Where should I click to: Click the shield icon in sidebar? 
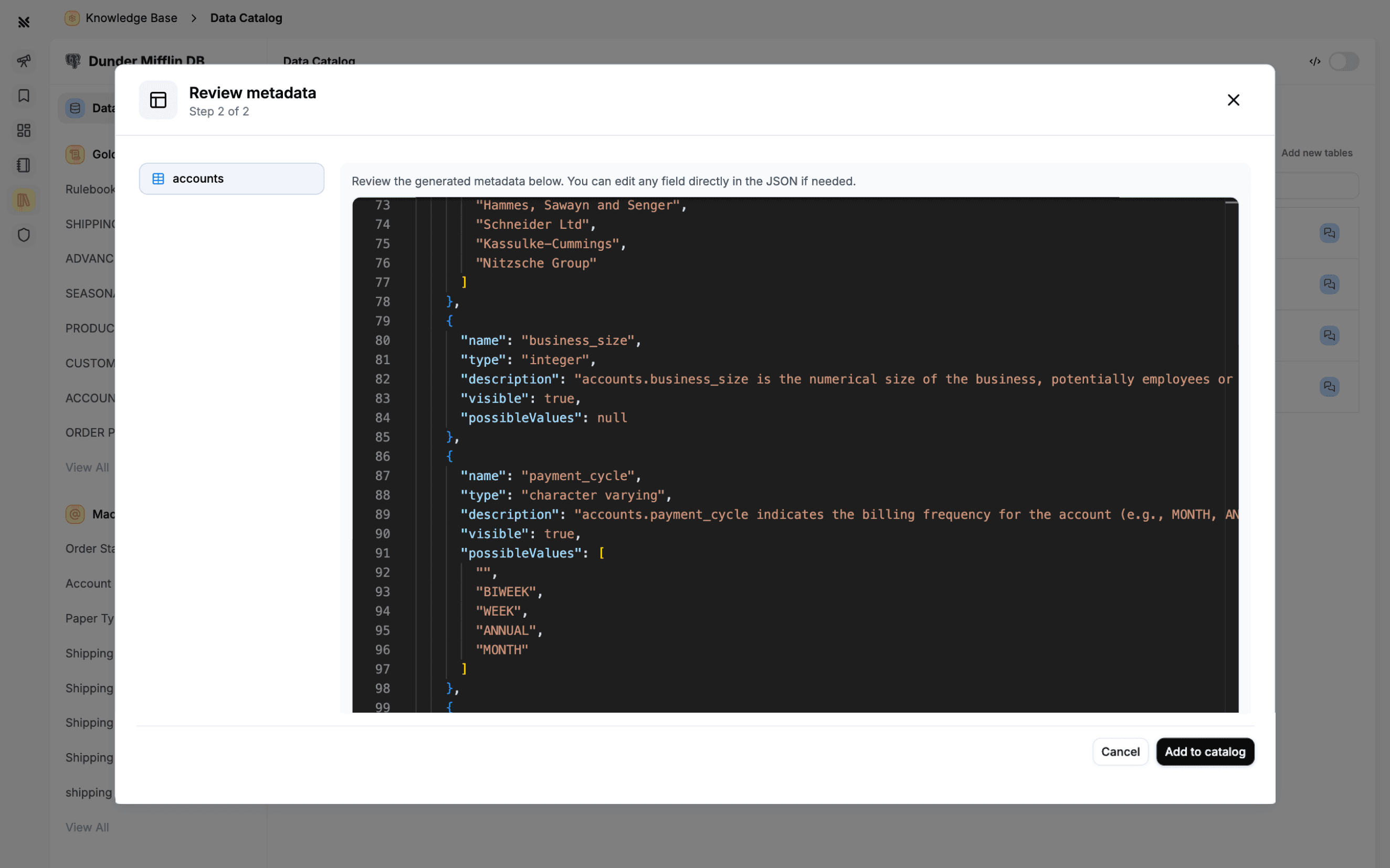24,235
